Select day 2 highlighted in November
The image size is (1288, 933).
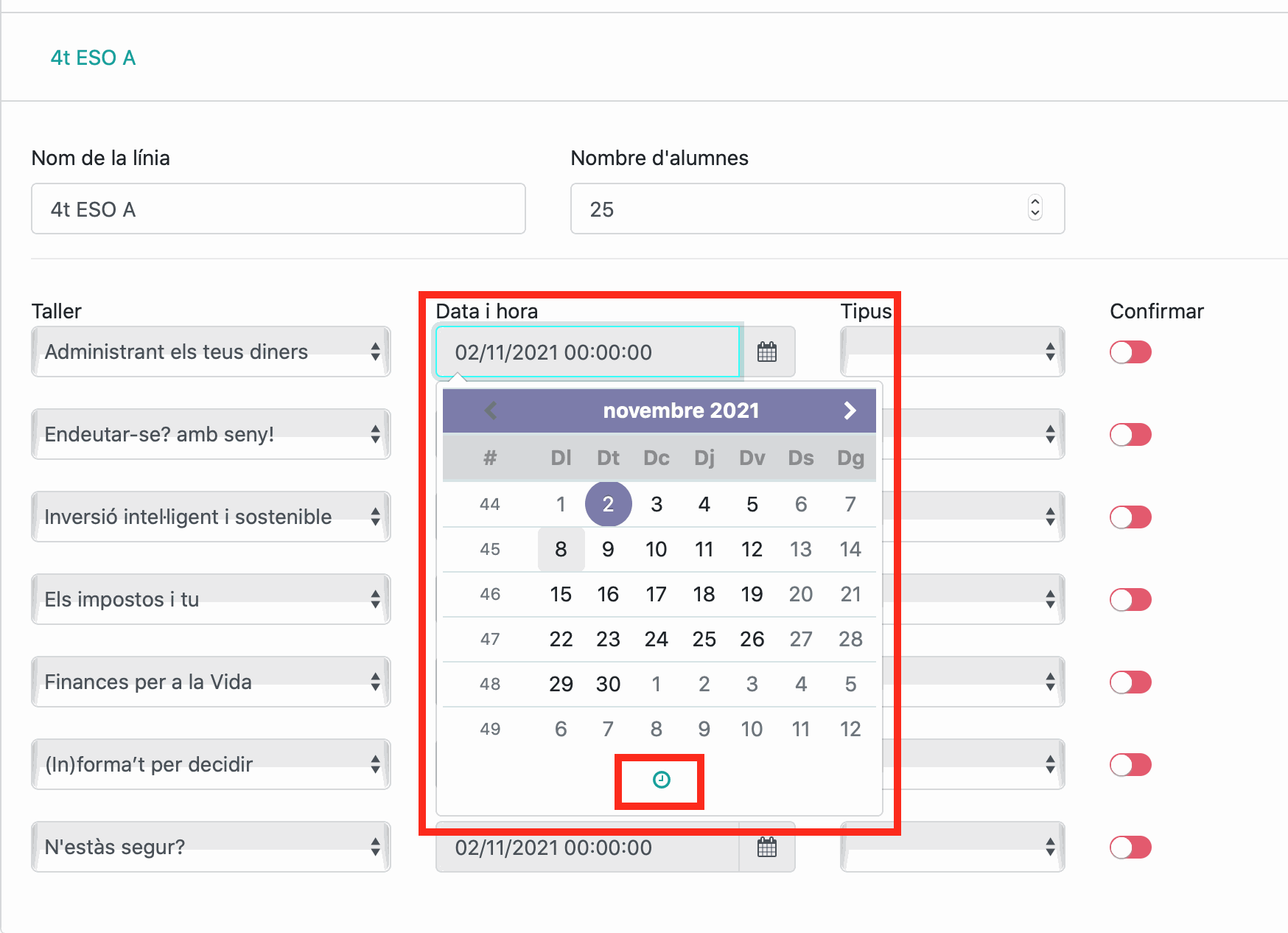tap(608, 504)
